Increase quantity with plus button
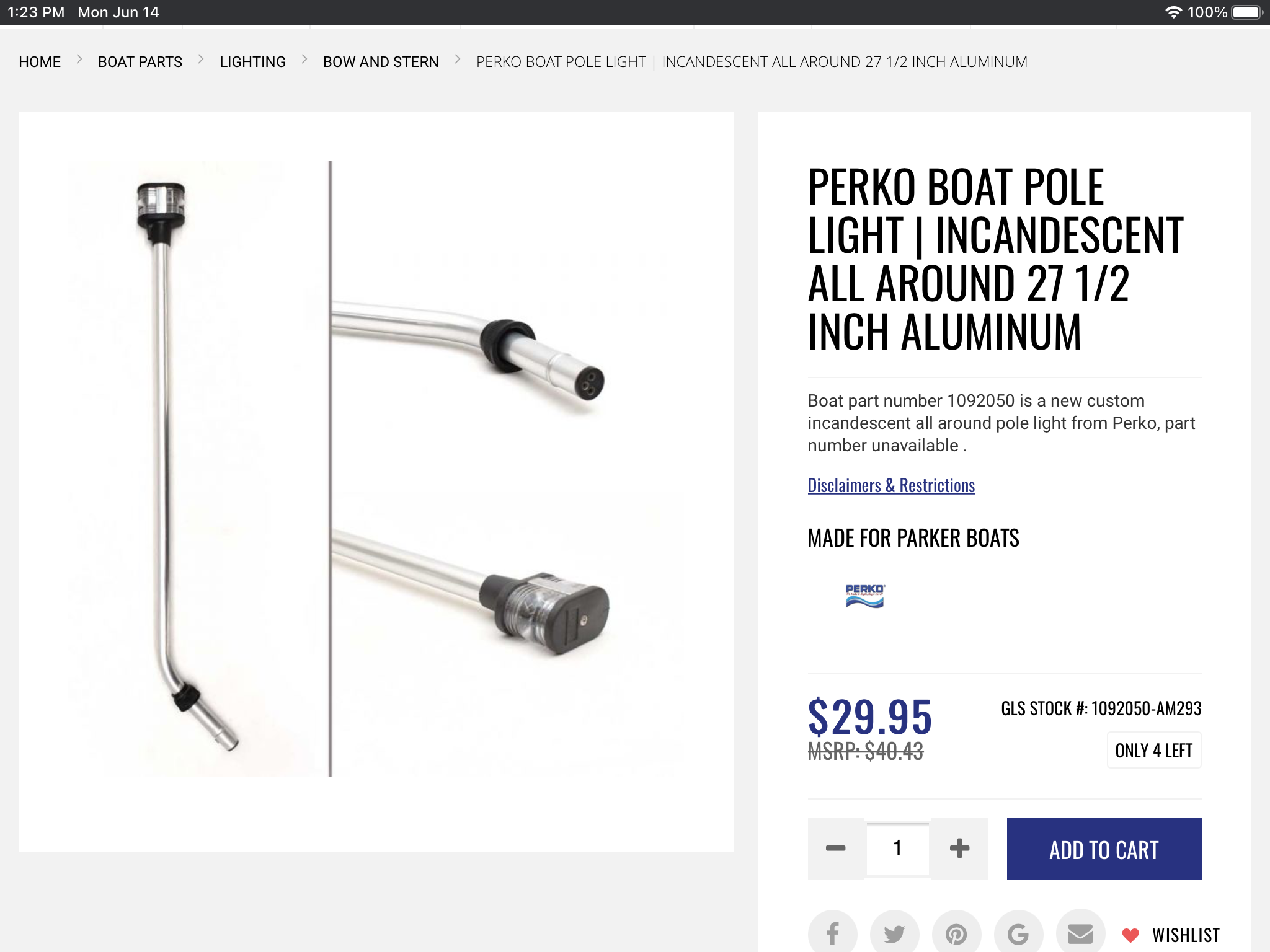The image size is (1270, 952). tap(959, 848)
